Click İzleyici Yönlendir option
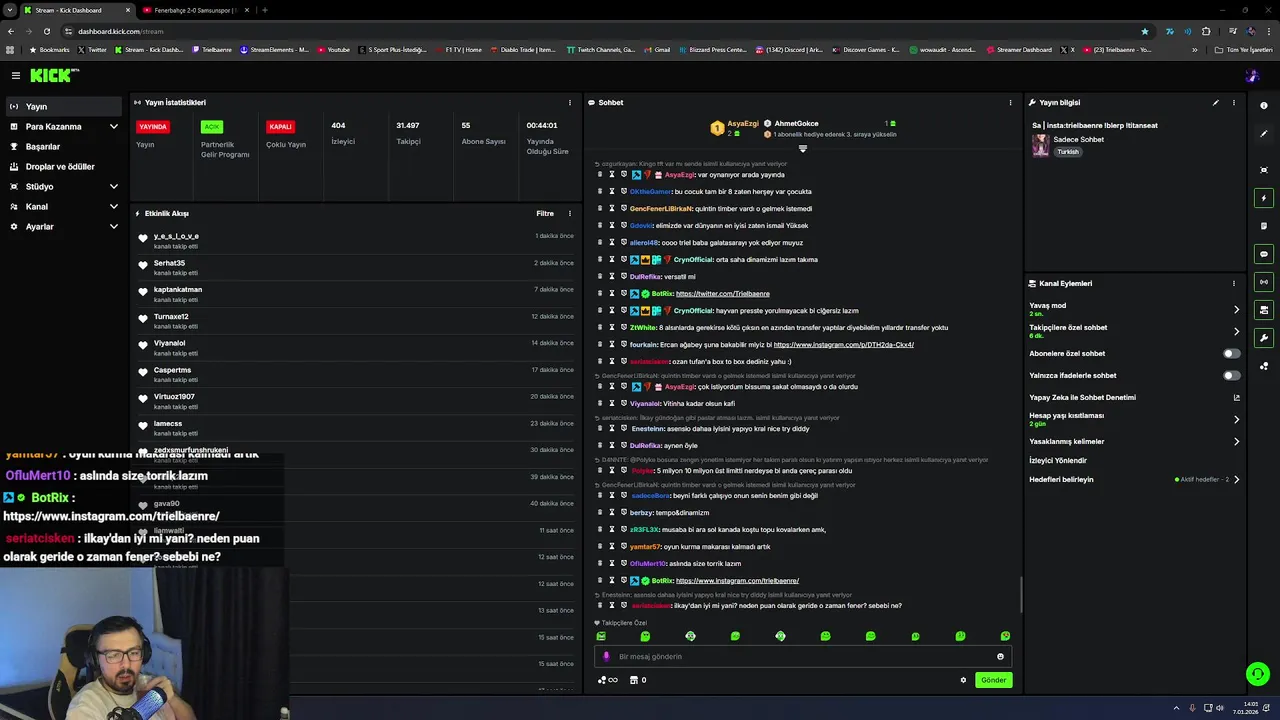 tap(1058, 460)
